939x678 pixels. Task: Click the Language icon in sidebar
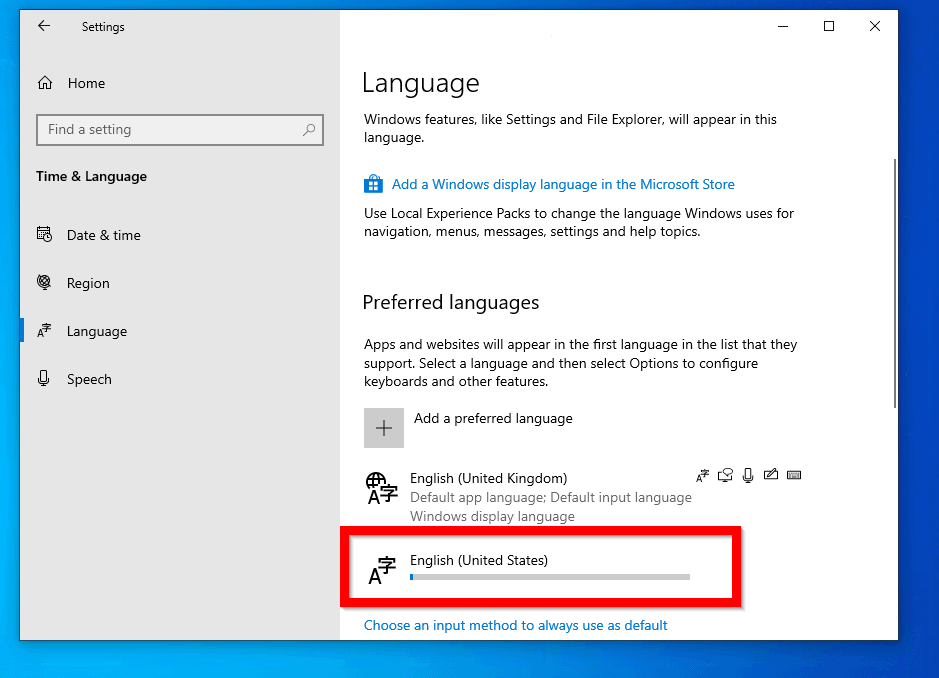click(44, 331)
